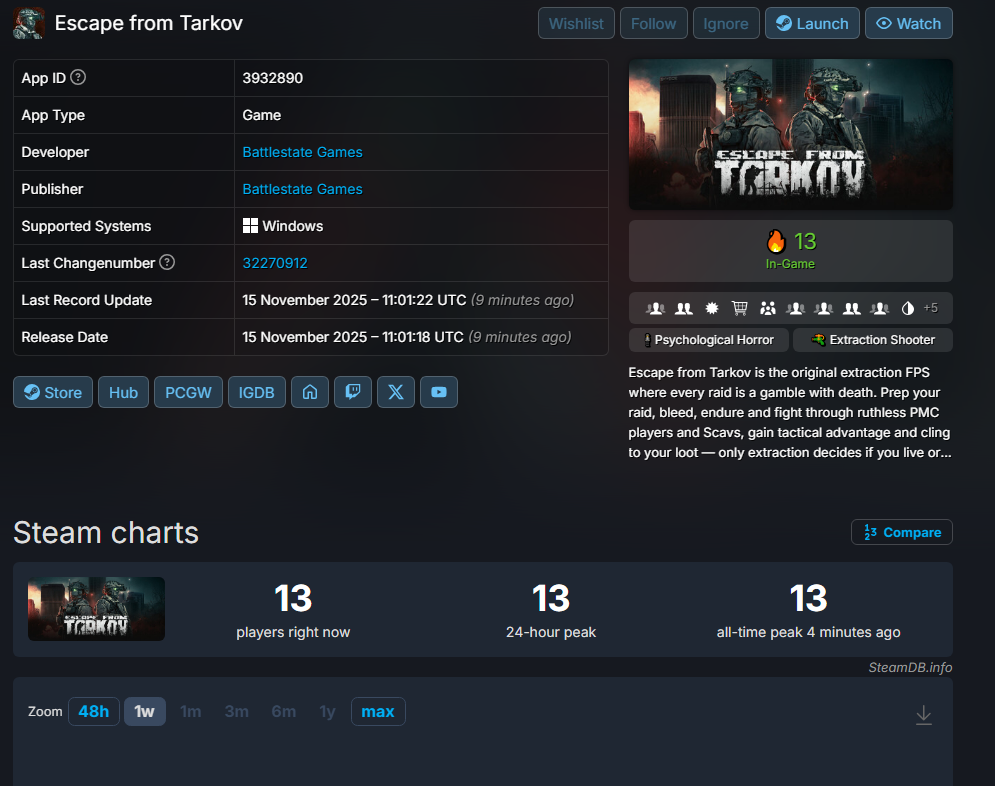The image size is (995, 786).
Task: Click the game description paragraph
Action: 790,412
